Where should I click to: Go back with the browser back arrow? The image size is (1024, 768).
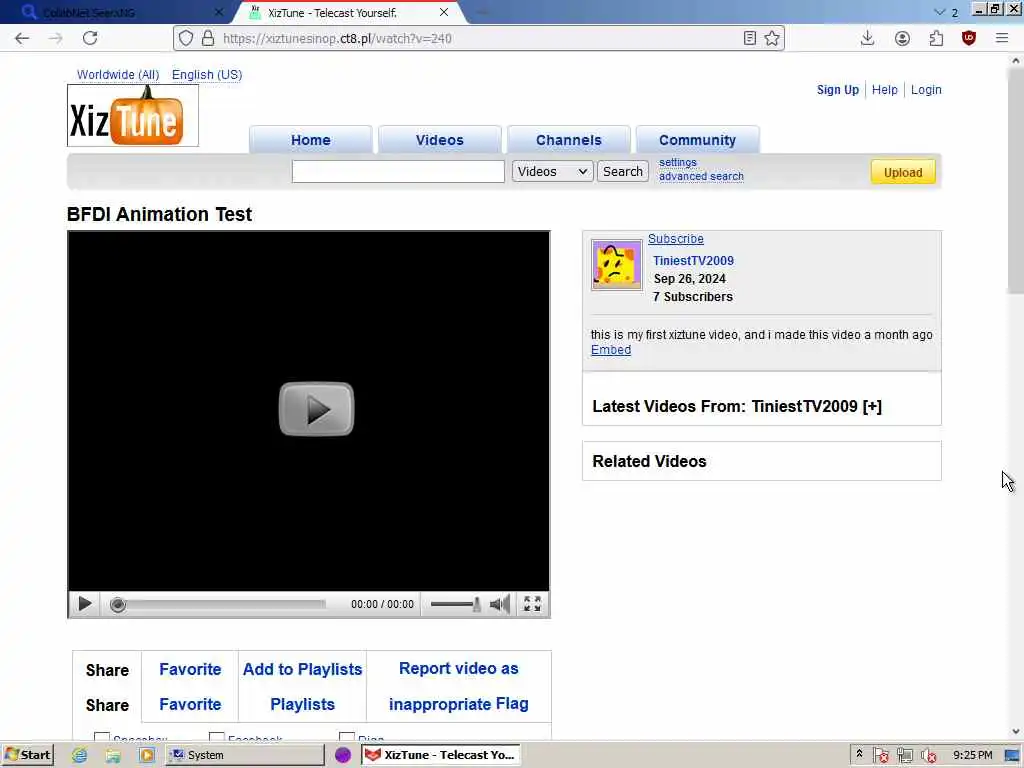pyautogui.click(x=22, y=39)
